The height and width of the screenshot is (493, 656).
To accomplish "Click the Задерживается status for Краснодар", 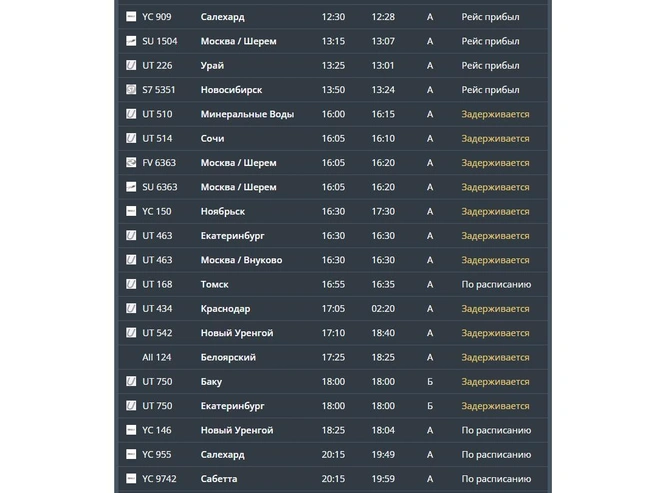I will coord(495,309).
